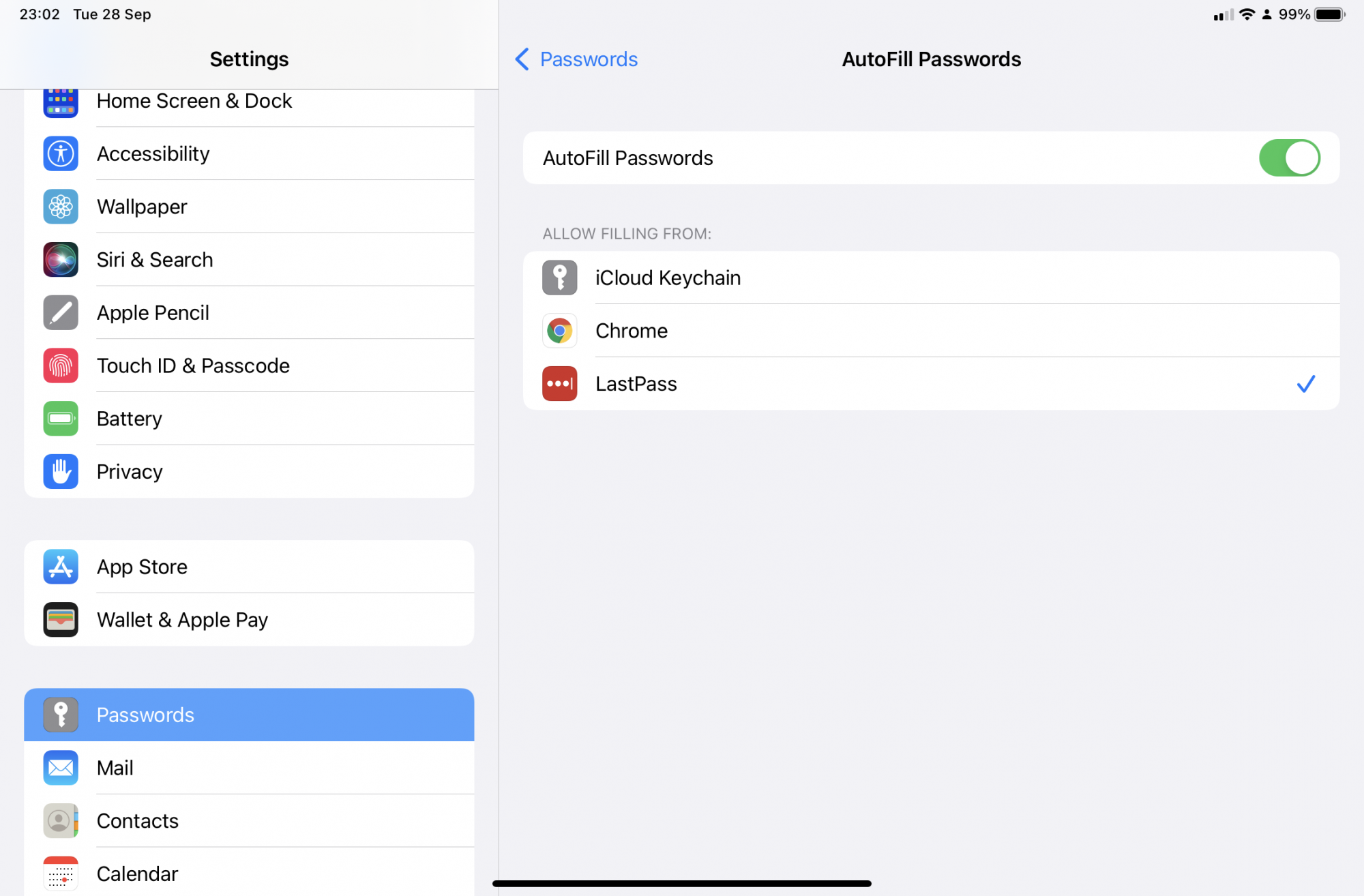Select the Apple Pencil icon
The width and height of the screenshot is (1364, 896).
point(61,313)
